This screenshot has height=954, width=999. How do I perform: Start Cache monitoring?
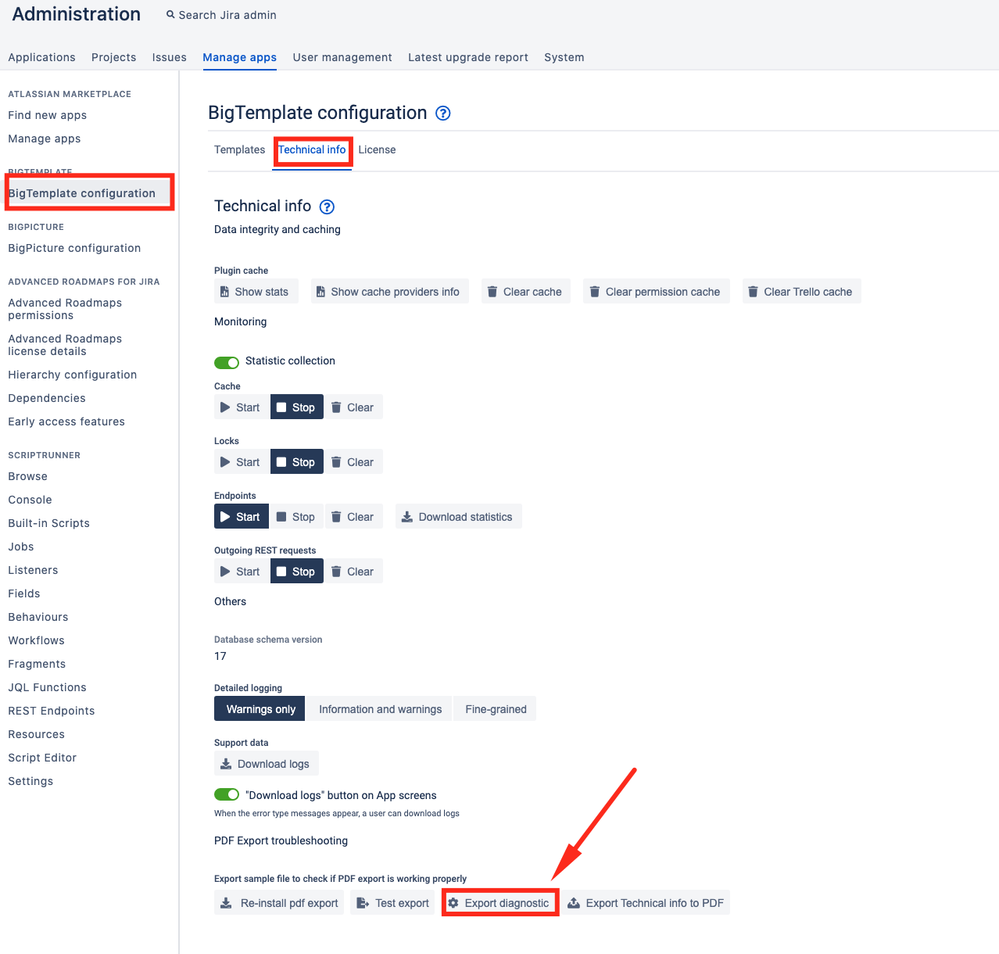pyautogui.click(x=241, y=407)
